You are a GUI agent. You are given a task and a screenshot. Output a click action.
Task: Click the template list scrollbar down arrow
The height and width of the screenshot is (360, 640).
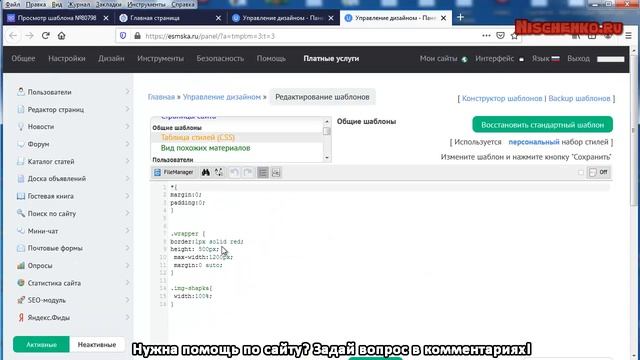[x=327, y=158]
